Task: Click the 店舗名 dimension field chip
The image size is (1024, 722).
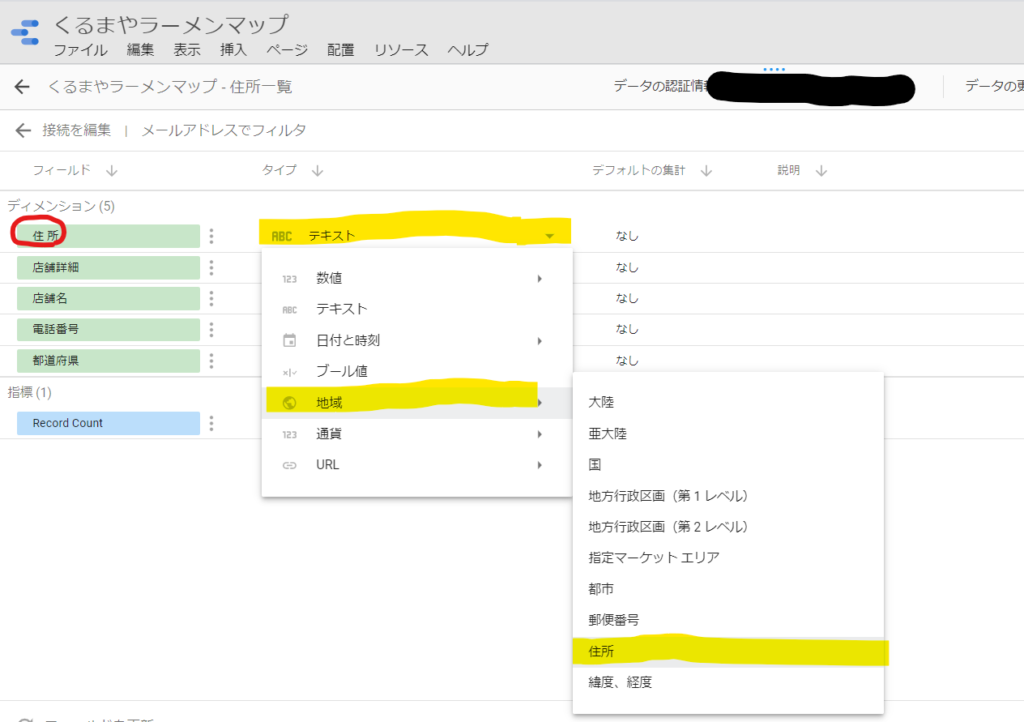Action: (x=108, y=298)
